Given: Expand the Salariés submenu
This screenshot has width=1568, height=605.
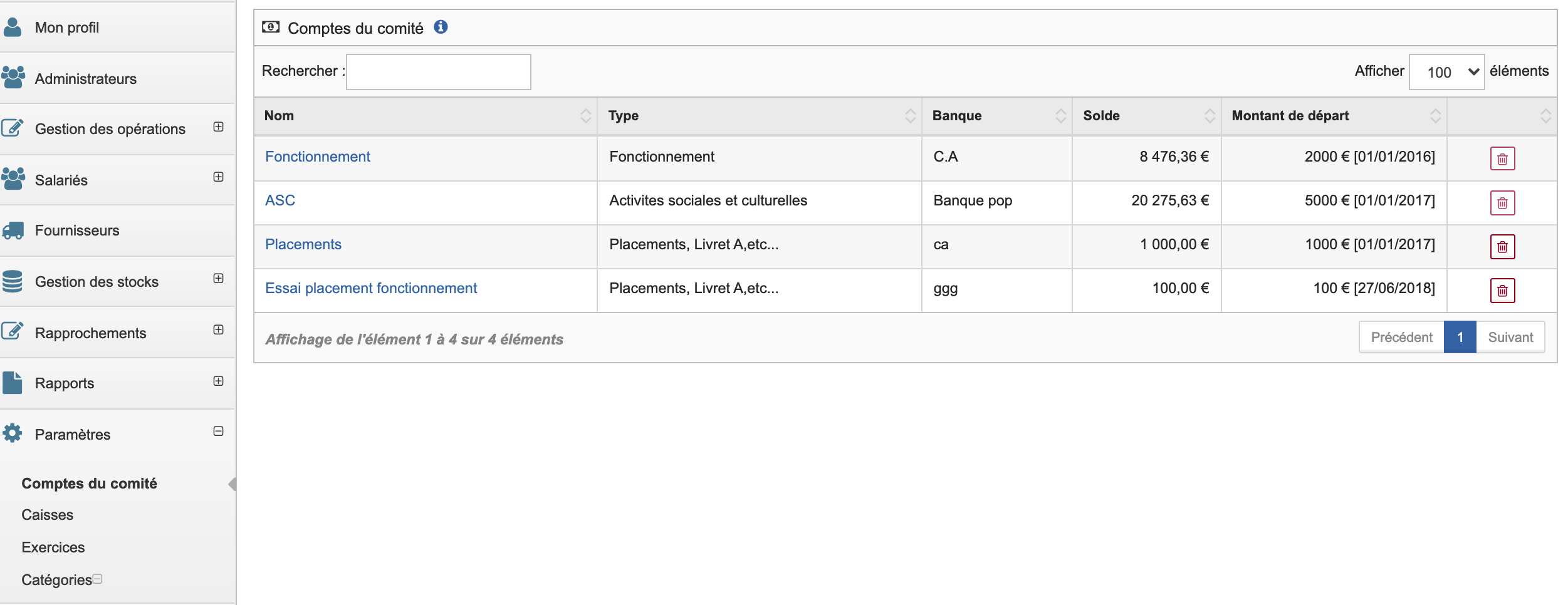Looking at the screenshot, I should (218, 177).
